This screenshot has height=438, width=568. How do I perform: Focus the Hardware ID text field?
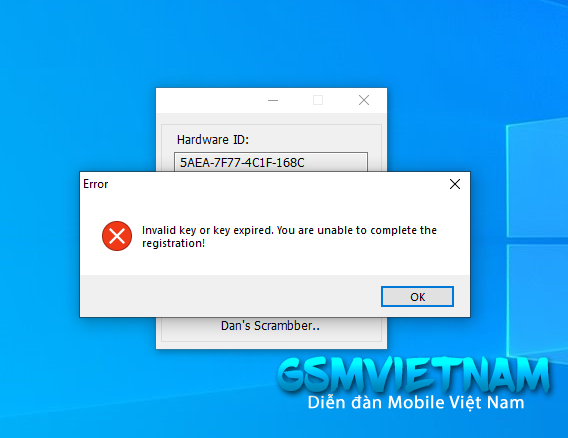[271, 162]
